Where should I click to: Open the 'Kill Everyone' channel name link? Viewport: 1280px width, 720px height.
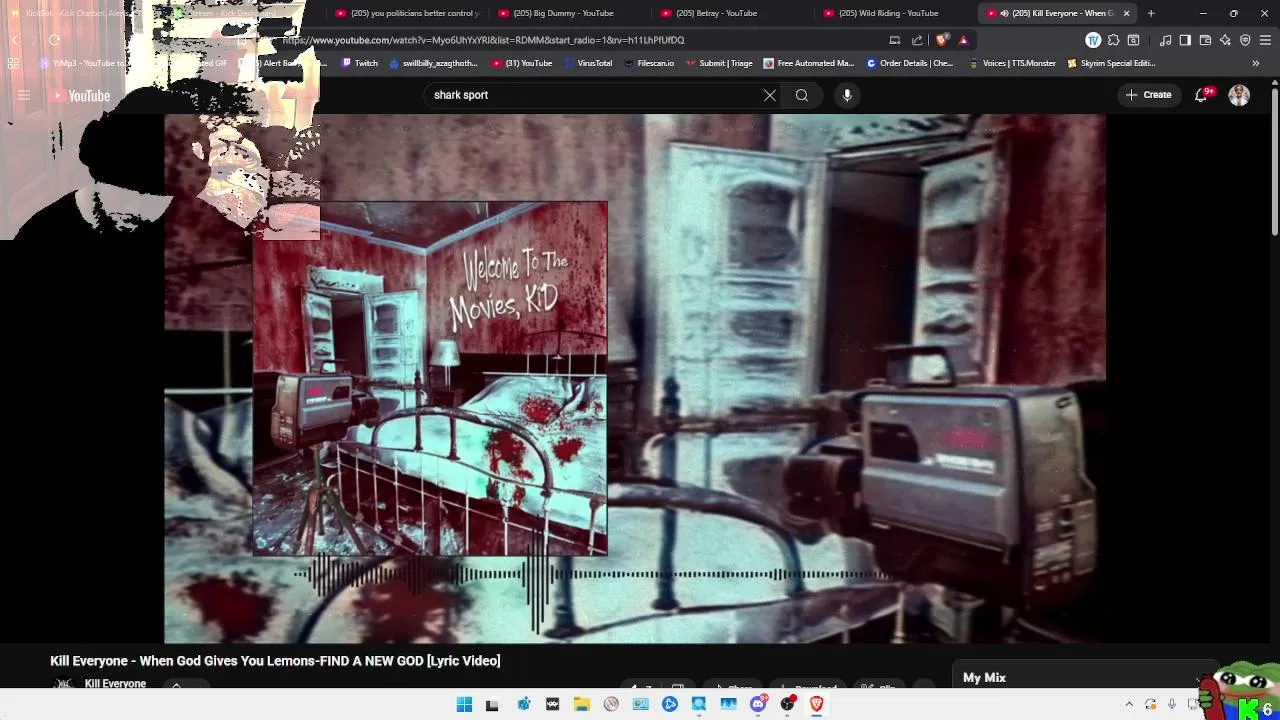pos(115,684)
